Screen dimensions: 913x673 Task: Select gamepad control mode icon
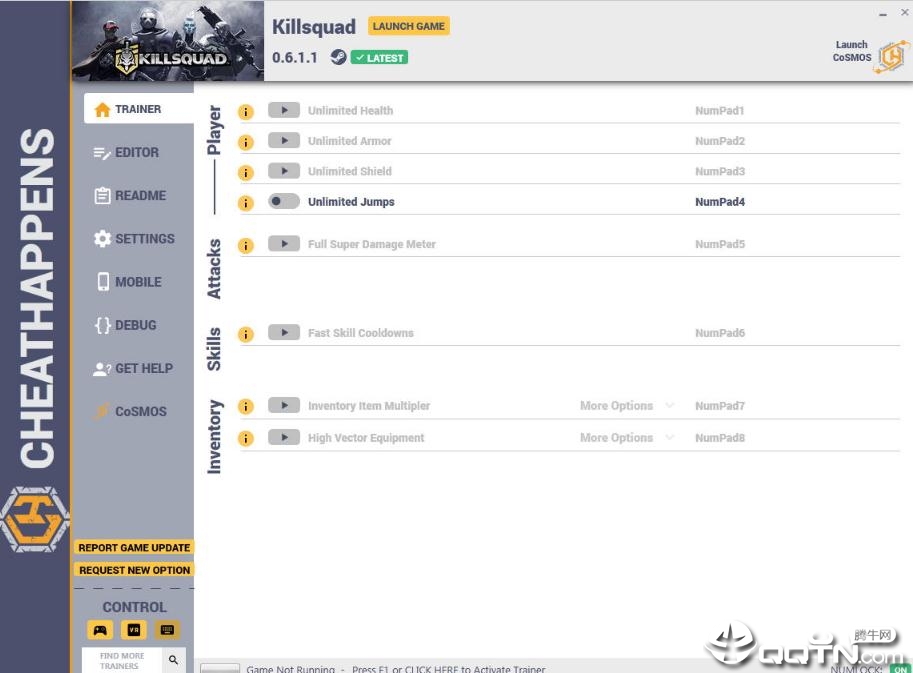[x=100, y=630]
